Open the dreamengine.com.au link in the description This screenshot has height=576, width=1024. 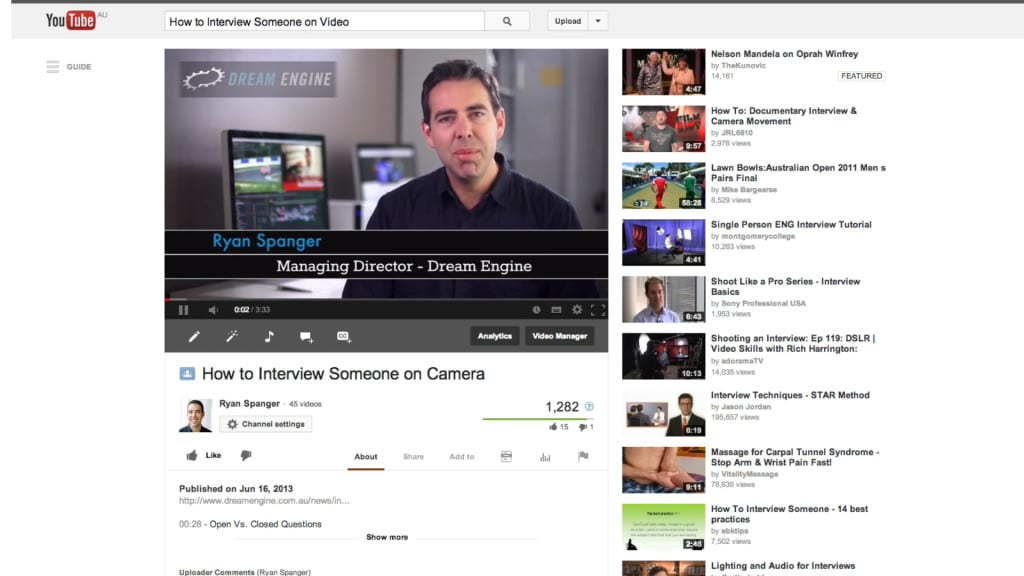264,501
